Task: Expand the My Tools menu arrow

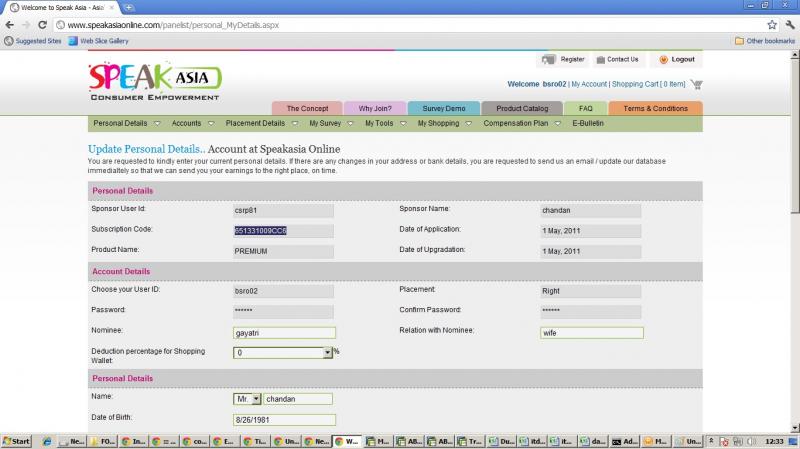Action: coord(403,123)
